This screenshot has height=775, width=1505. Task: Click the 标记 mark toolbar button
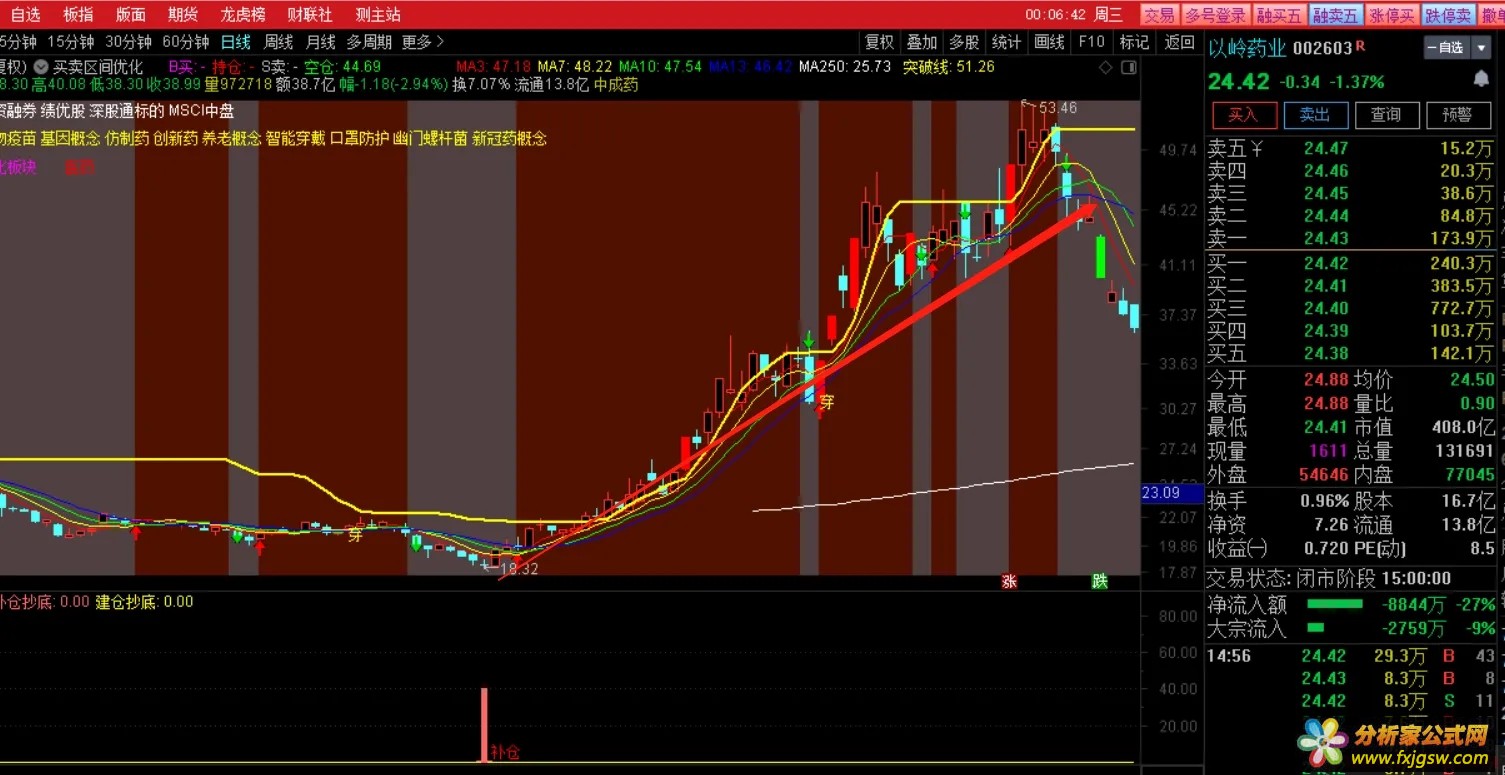[1134, 41]
